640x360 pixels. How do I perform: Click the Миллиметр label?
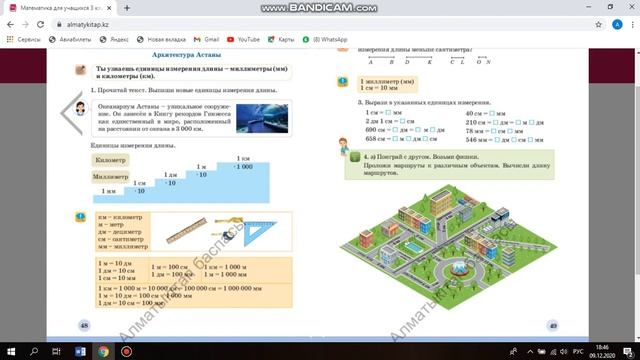[x=110, y=177]
